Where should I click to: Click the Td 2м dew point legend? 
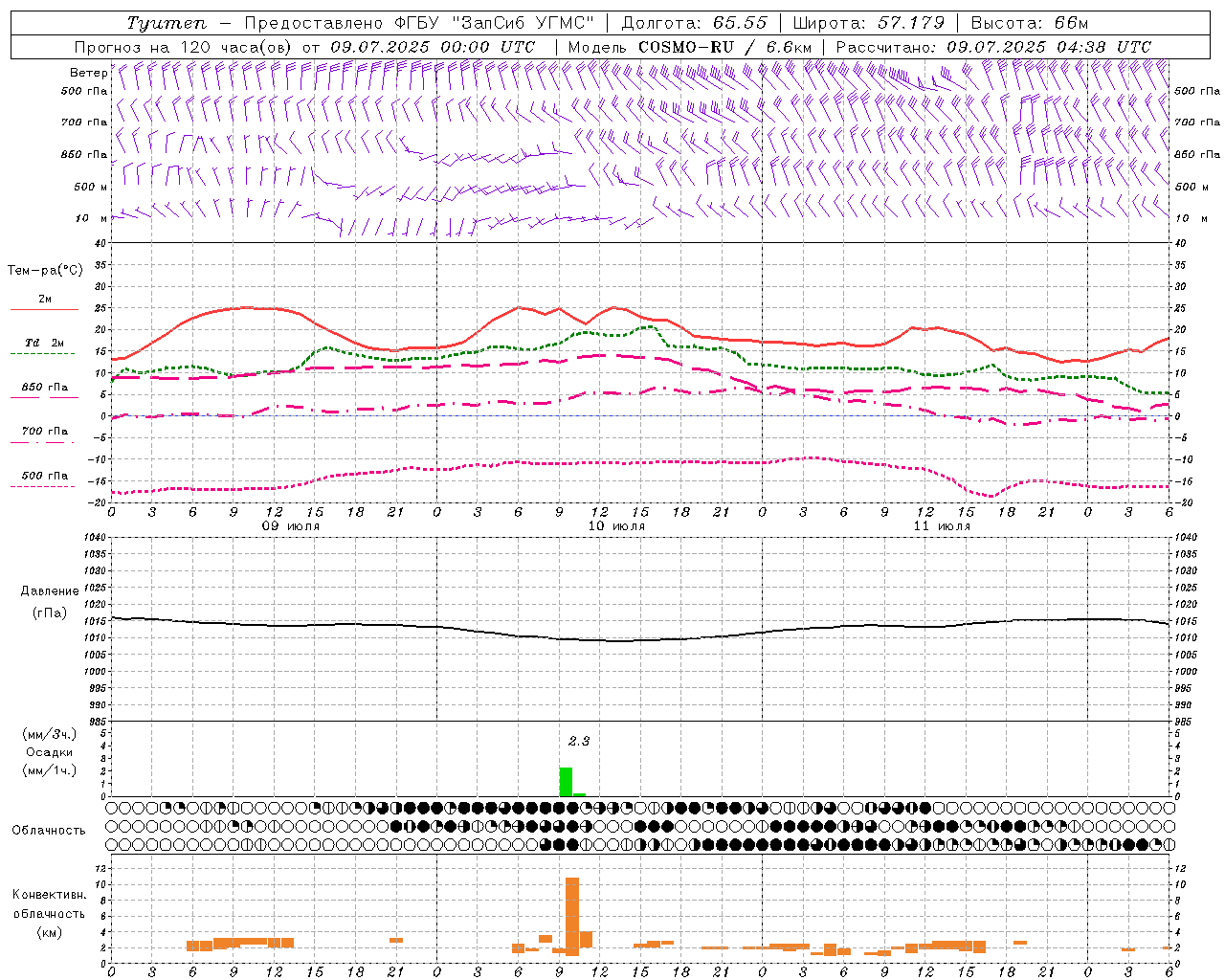44,344
